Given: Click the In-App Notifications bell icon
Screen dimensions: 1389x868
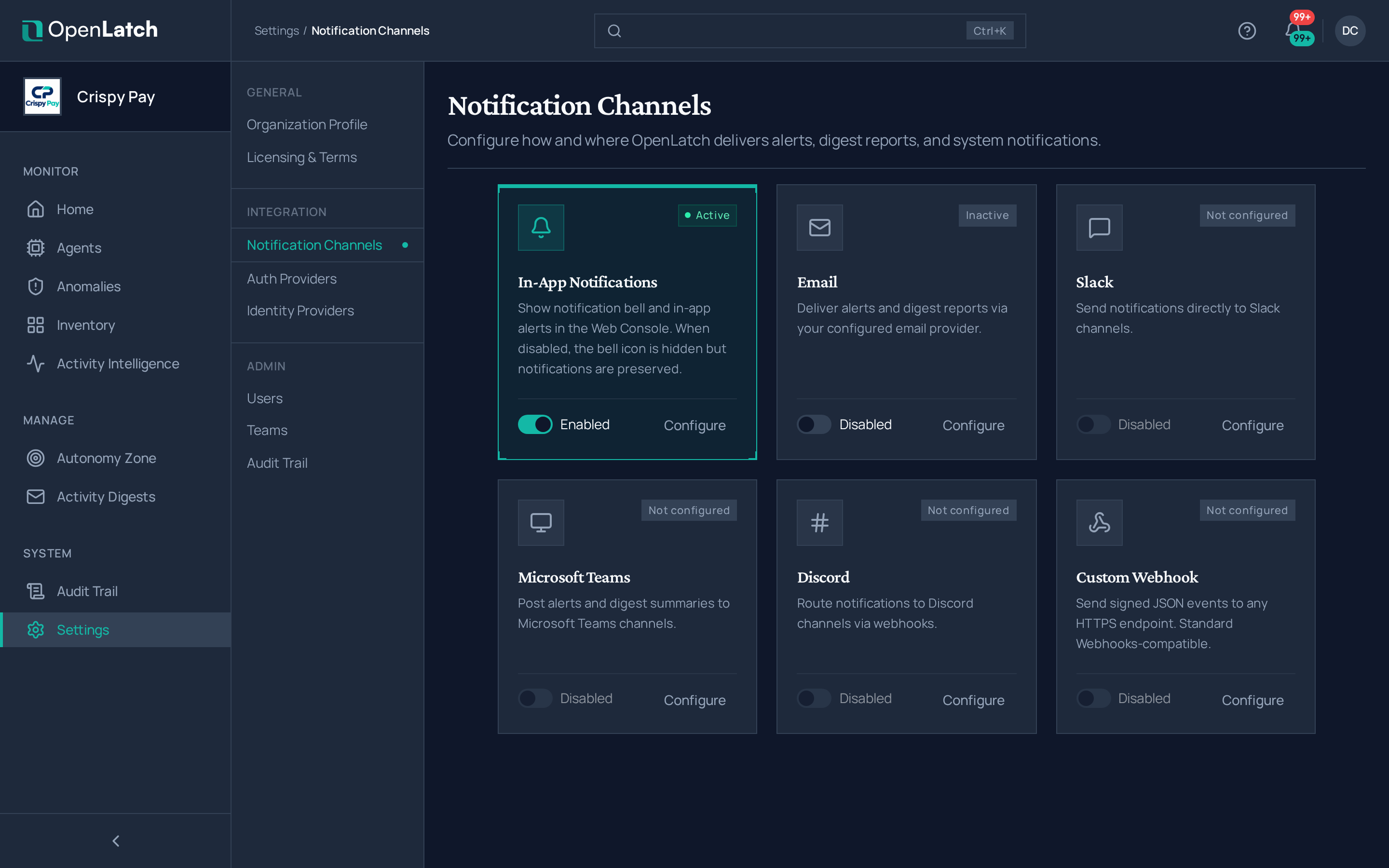Looking at the screenshot, I should coord(541,227).
